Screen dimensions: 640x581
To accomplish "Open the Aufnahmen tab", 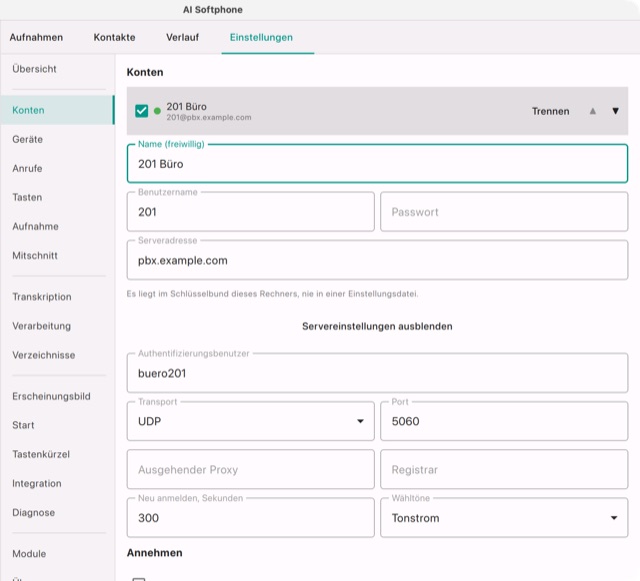I will tap(36, 37).
